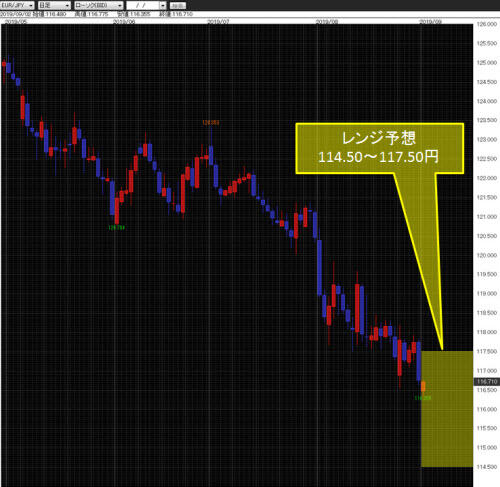
Task: Click the 125.000 price axis label
Action: coord(487,62)
